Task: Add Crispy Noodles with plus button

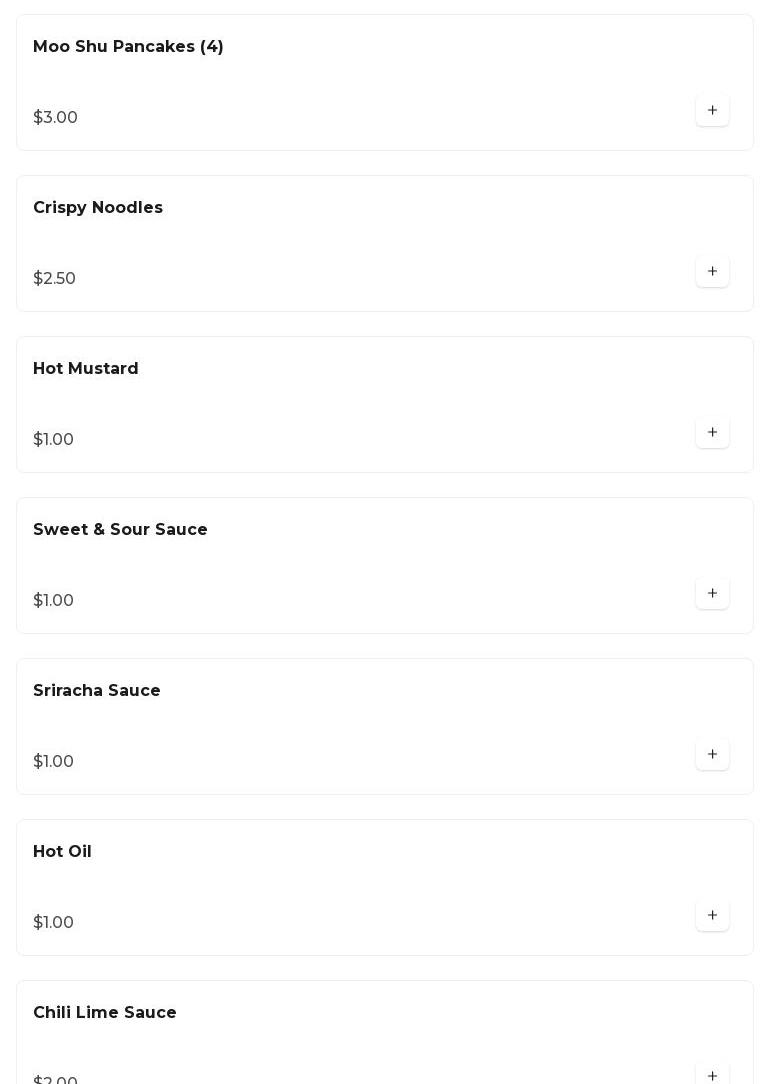Action: [x=712, y=272]
